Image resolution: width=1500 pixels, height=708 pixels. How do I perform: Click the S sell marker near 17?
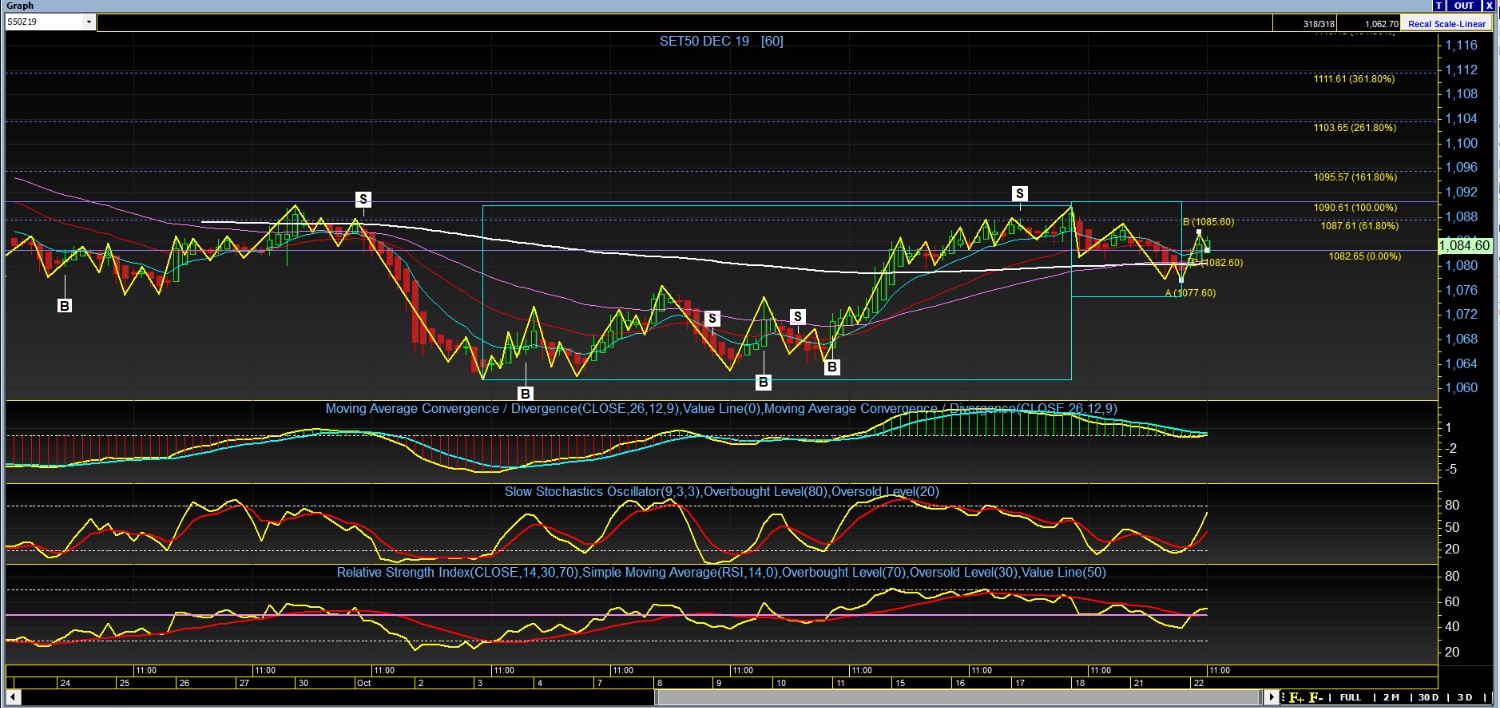click(x=1019, y=193)
